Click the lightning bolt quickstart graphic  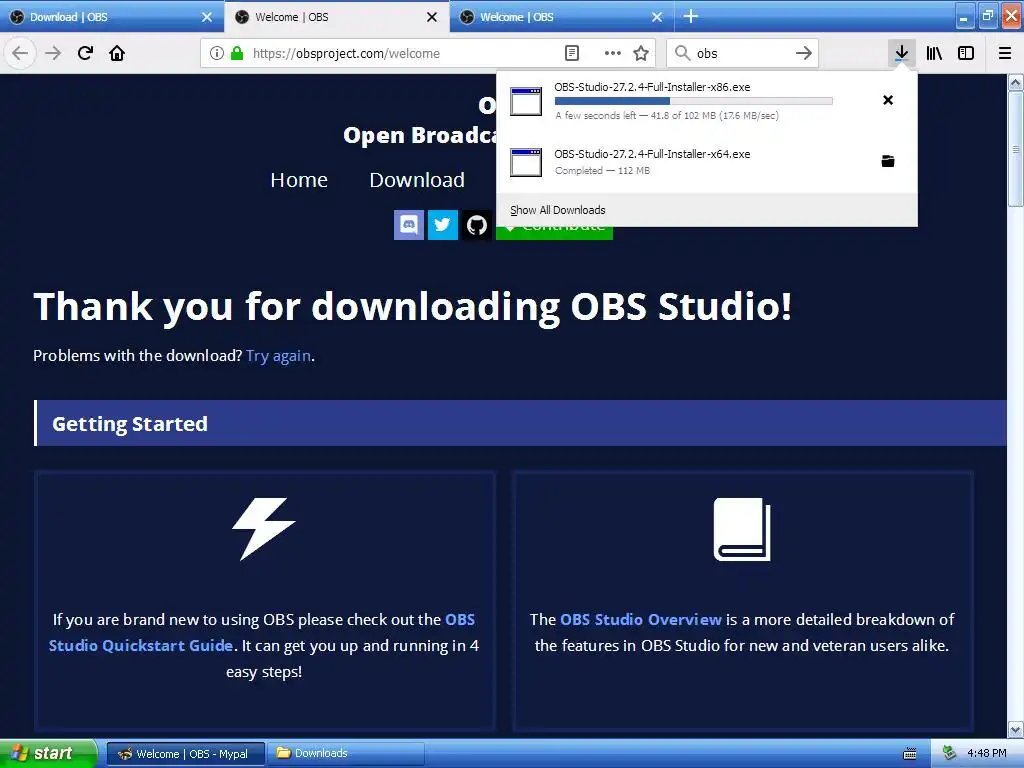(x=264, y=529)
